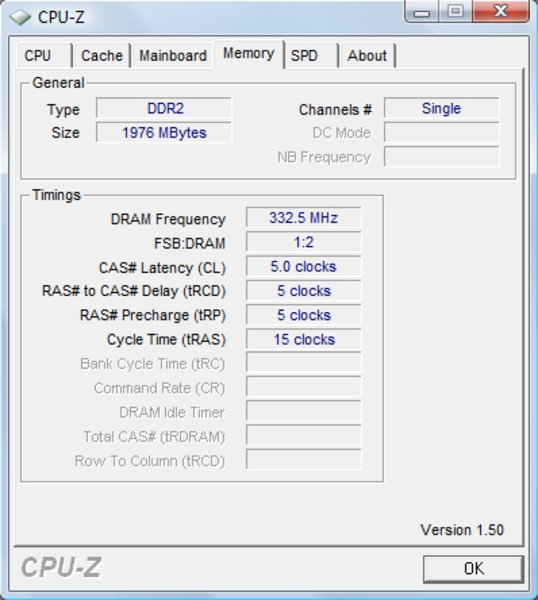This screenshot has height=600, width=538.
Task: Close the CPU-Z window
Action: [501, 12]
